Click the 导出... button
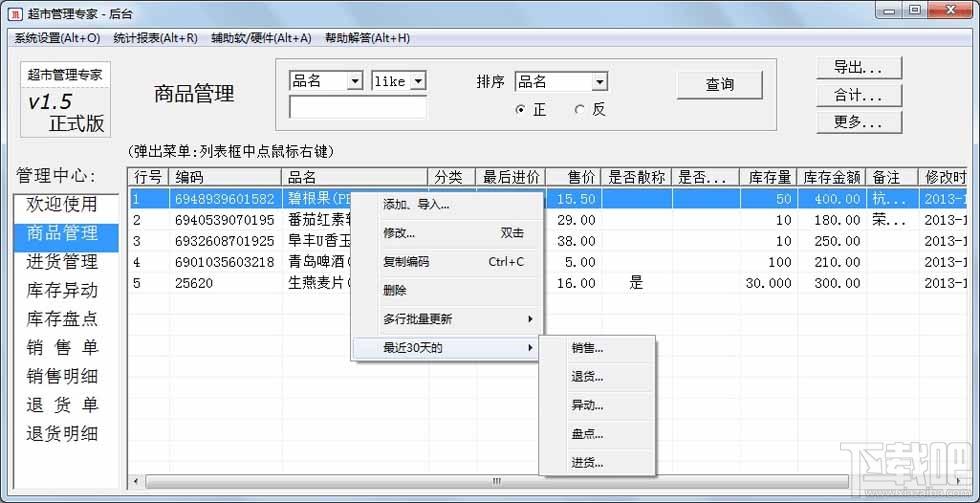Viewport: 980px width, 503px height. [x=859, y=68]
